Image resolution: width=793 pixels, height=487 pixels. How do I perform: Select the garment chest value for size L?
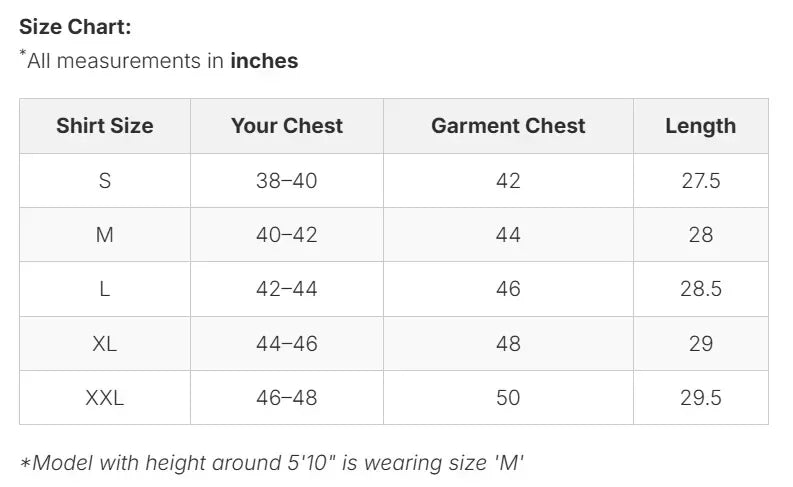tap(508, 289)
